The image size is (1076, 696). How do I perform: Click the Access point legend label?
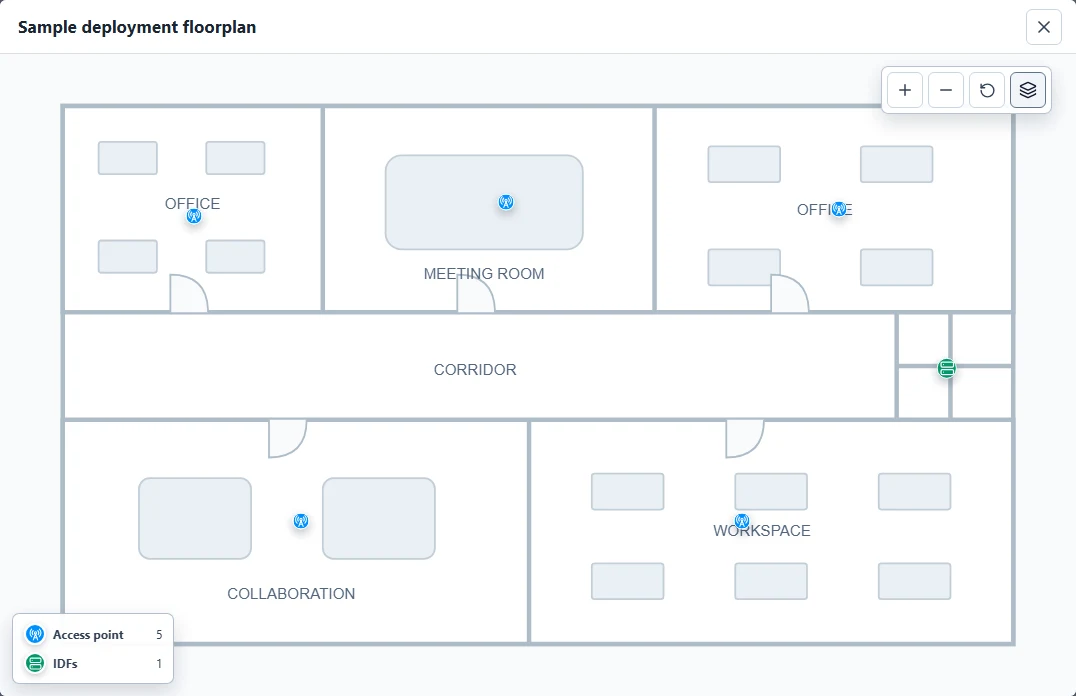(x=88, y=635)
